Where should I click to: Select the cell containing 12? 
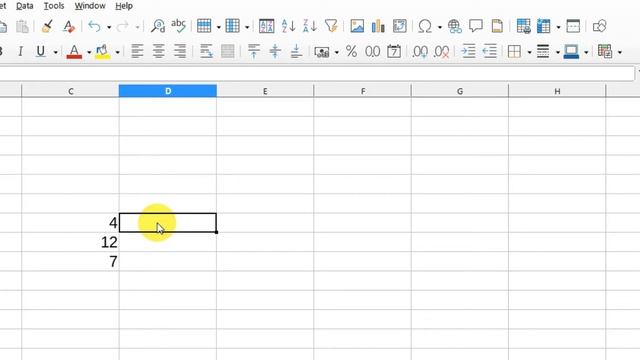click(70, 242)
